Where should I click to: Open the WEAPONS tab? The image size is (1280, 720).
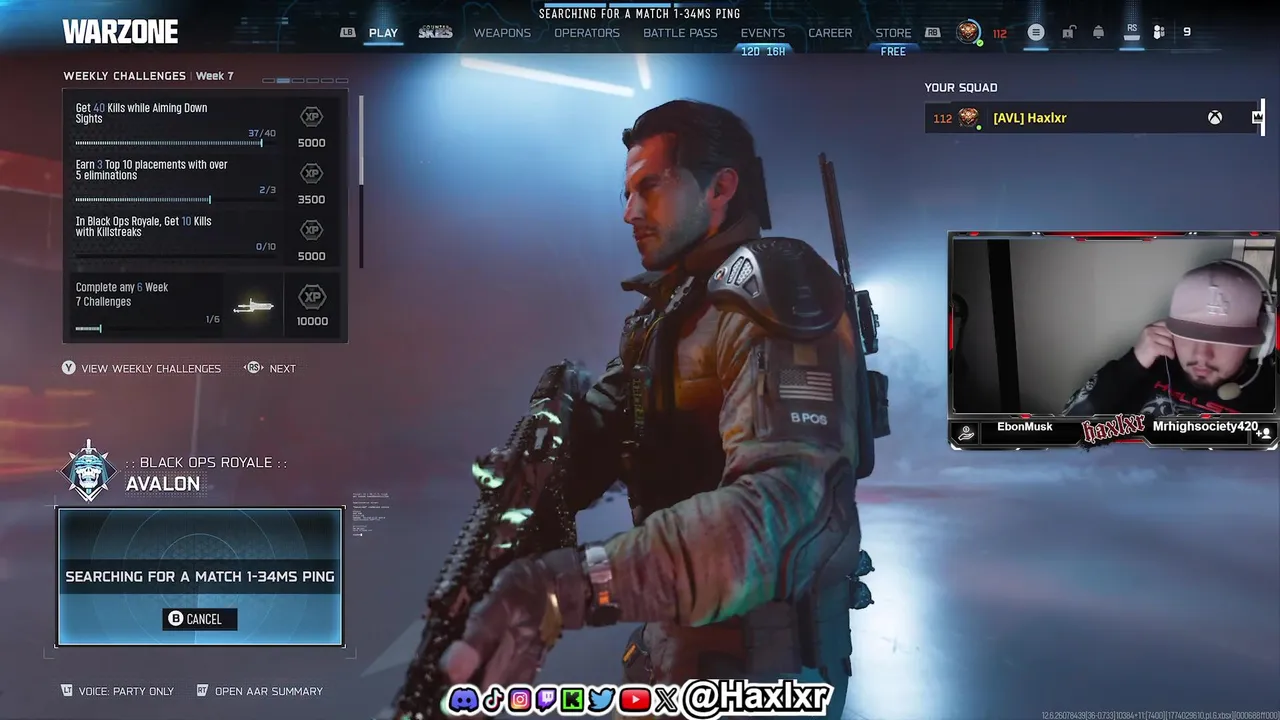[502, 33]
